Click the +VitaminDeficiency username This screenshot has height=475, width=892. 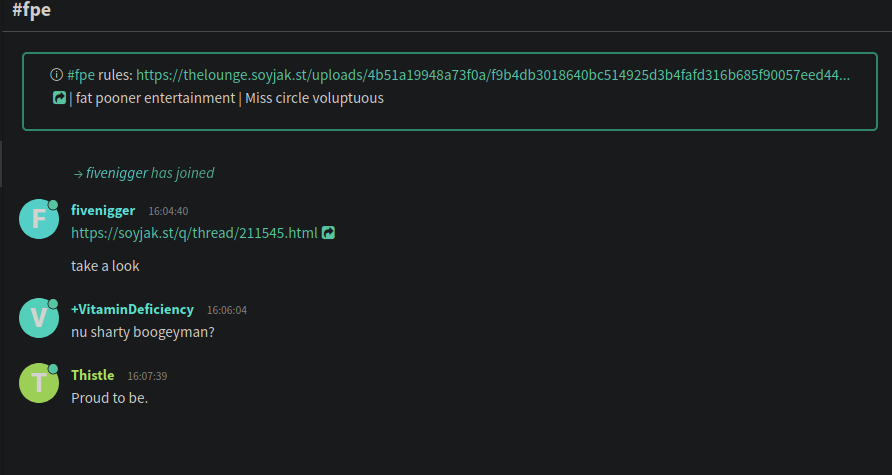[132, 310]
